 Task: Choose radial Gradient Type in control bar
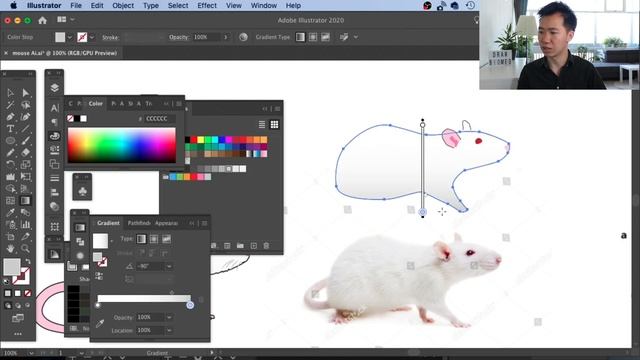tap(313, 37)
